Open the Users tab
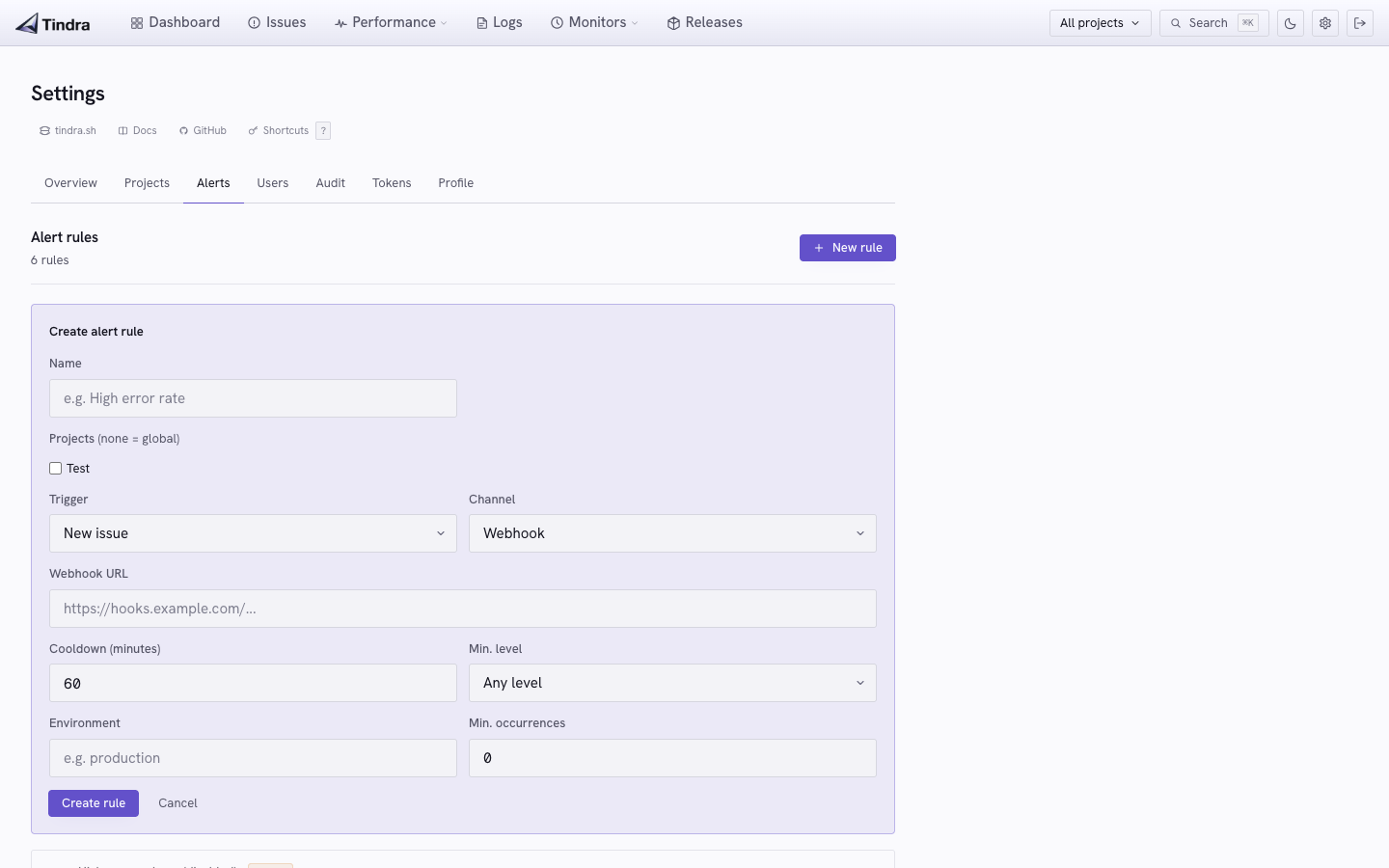 tap(273, 183)
